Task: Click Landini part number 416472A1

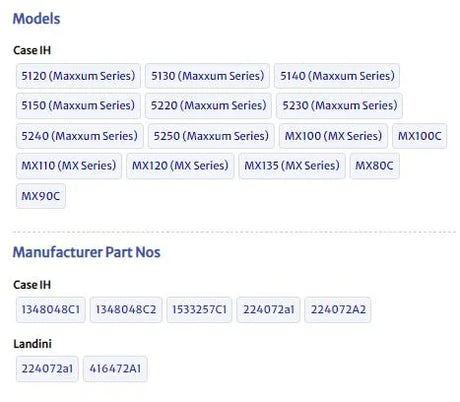Action: point(115,369)
